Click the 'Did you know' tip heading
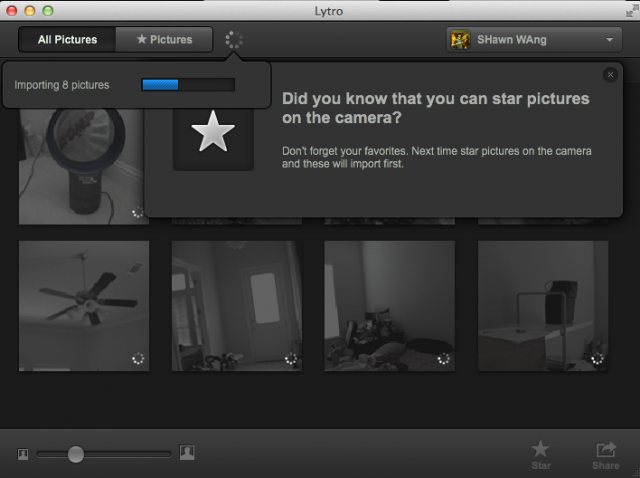The width and height of the screenshot is (640, 478). click(x=436, y=108)
